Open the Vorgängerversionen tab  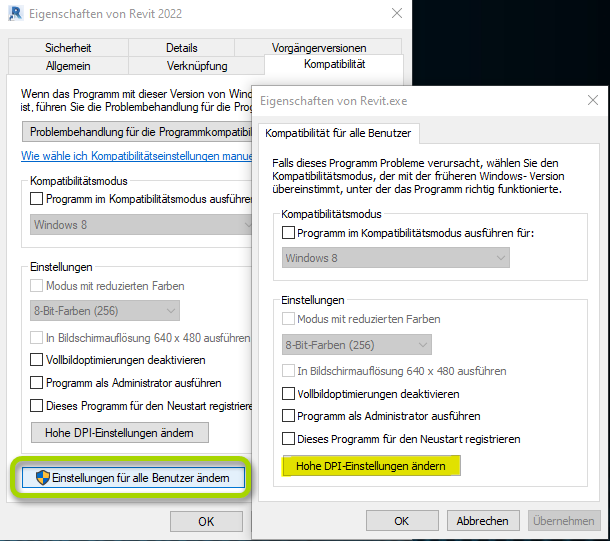point(318,48)
